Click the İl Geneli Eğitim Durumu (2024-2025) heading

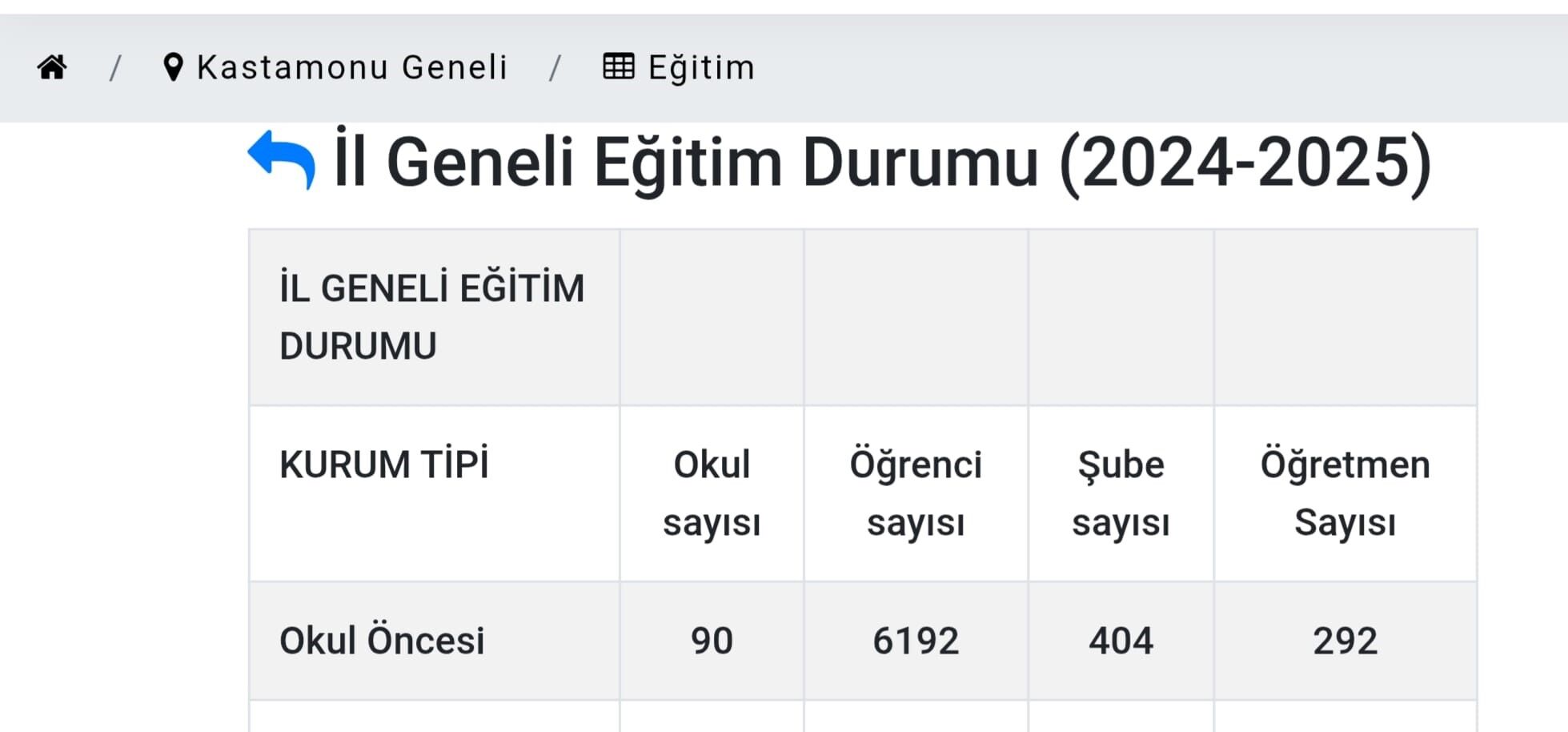click(x=880, y=160)
